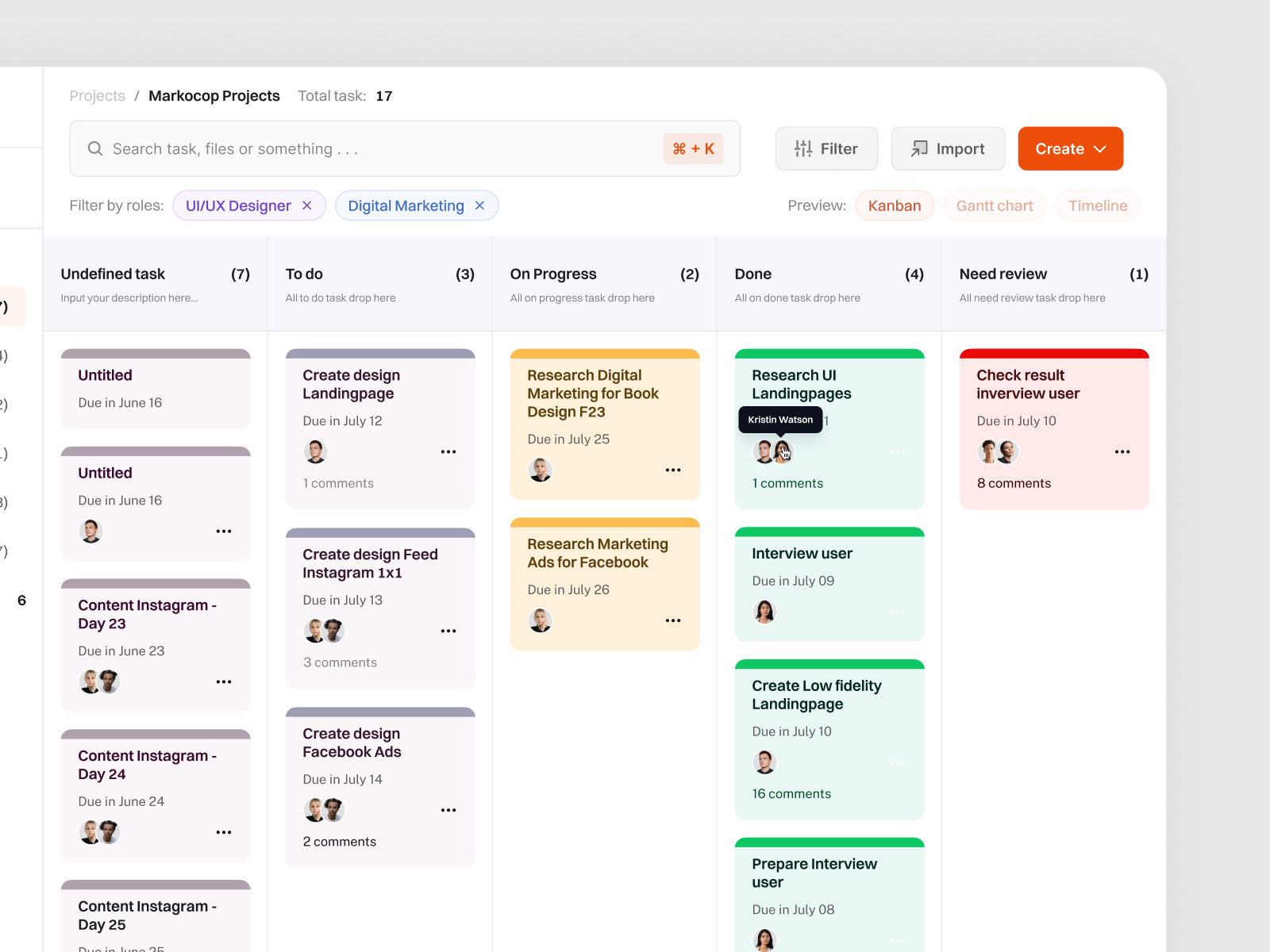The width and height of the screenshot is (1270, 952).
Task: Click the search magnifying glass icon
Action: (95, 148)
